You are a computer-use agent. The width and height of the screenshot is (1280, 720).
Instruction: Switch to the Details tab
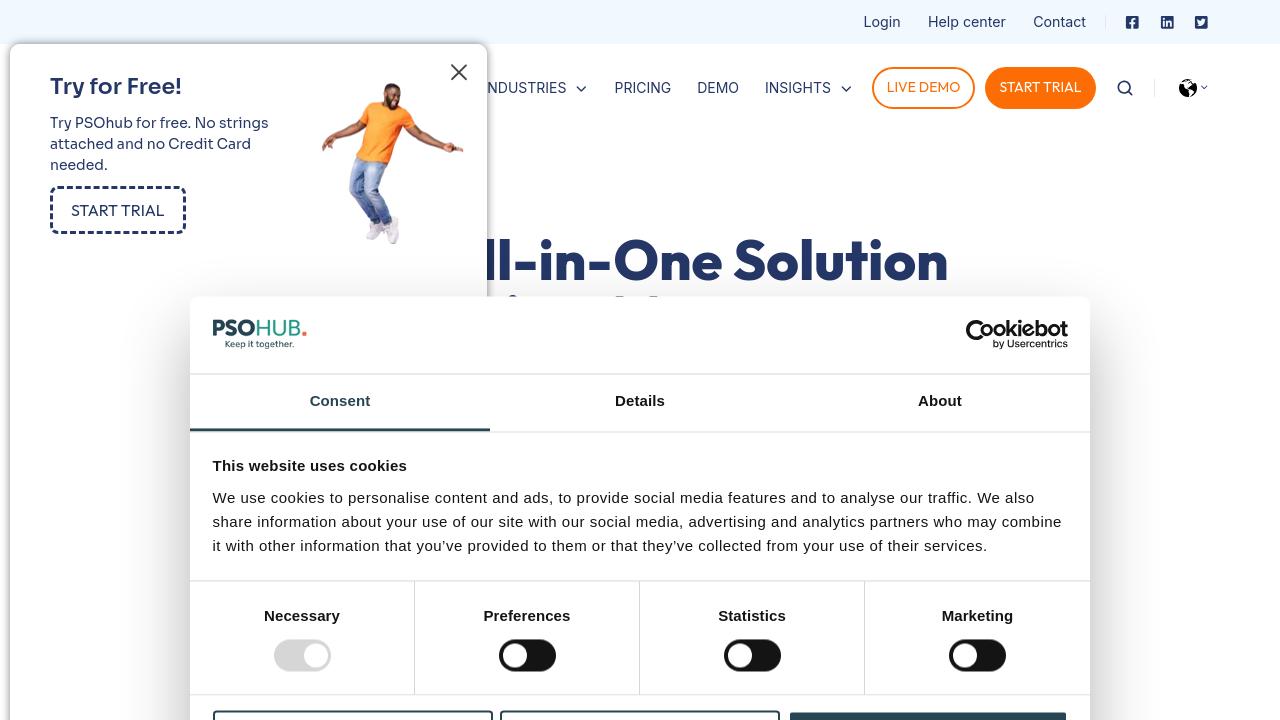640,402
